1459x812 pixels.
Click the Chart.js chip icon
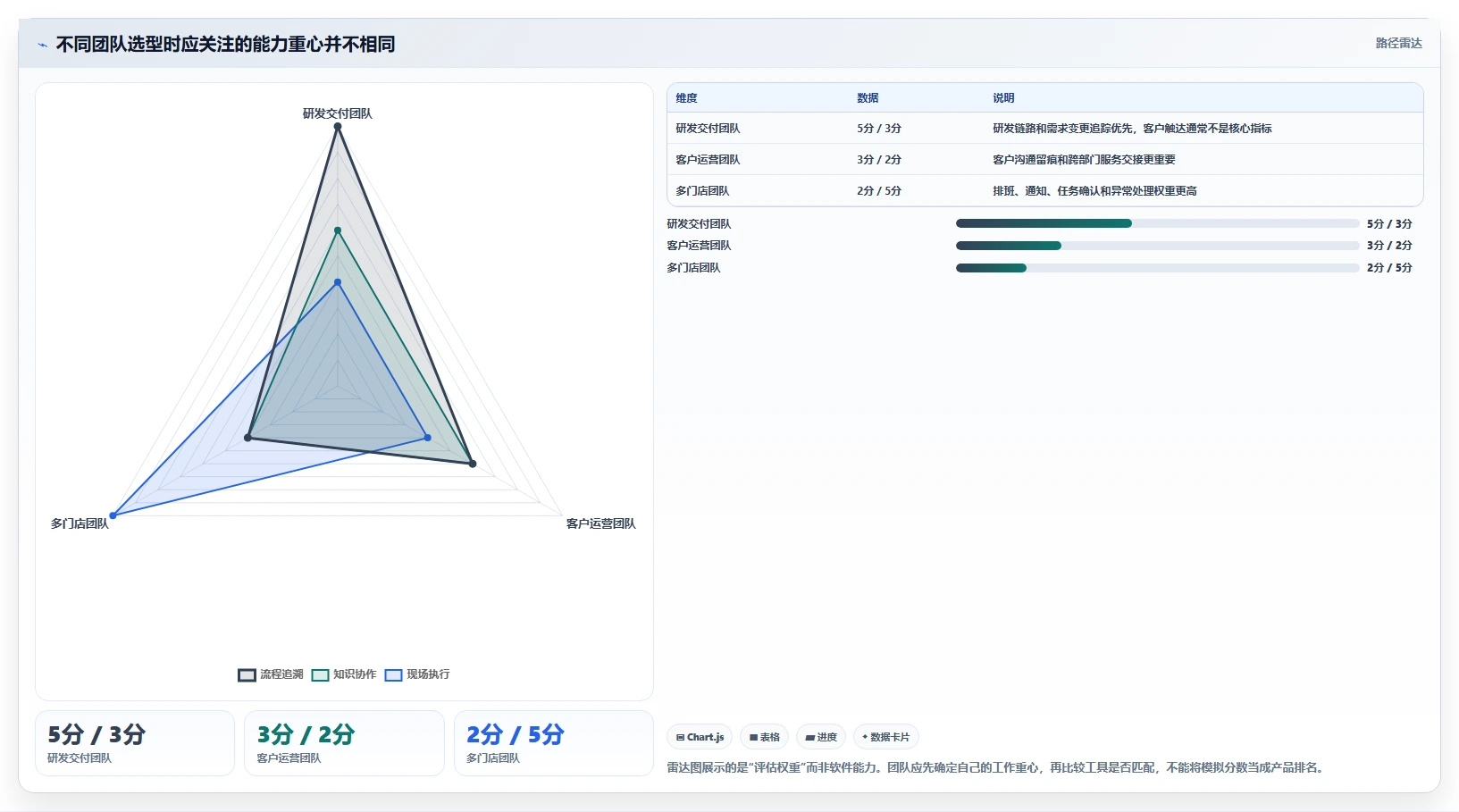coord(681,737)
